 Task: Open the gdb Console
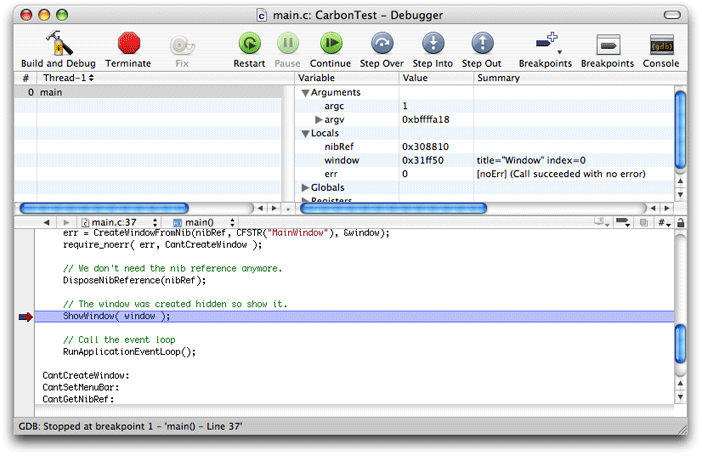[x=660, y=43]
